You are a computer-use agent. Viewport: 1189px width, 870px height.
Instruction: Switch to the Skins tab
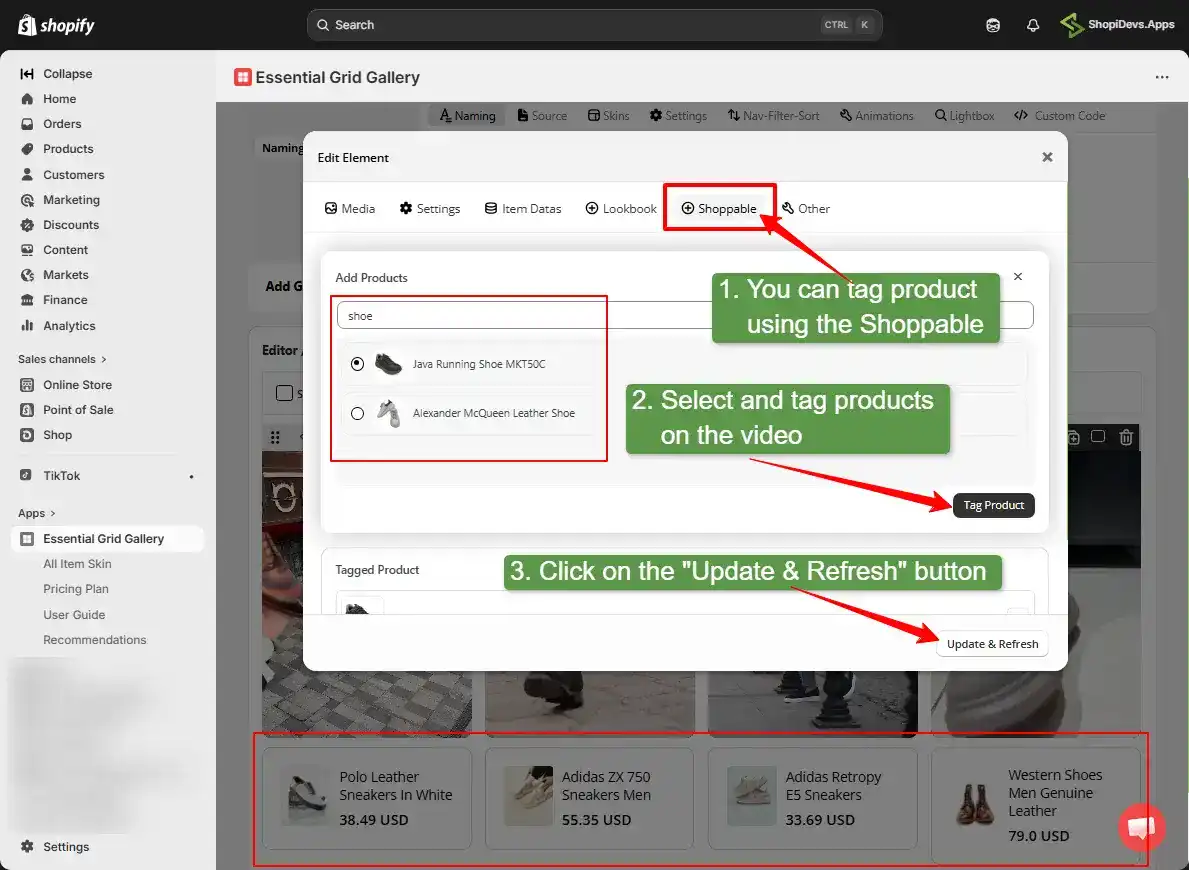click(x=609, y=115)
